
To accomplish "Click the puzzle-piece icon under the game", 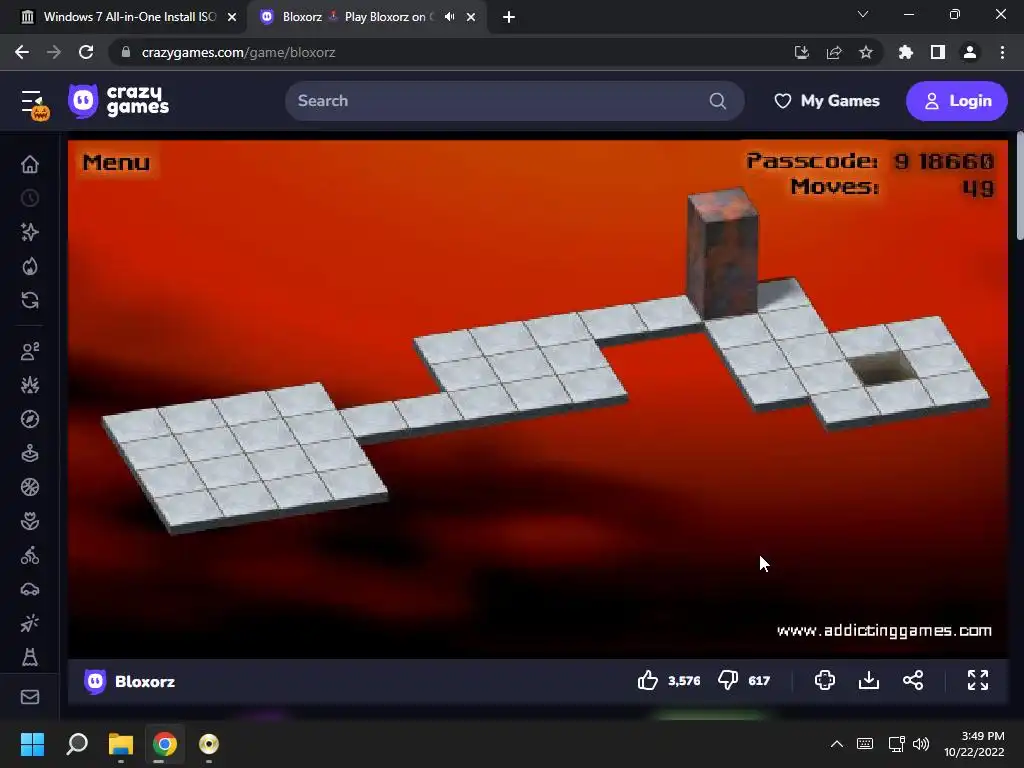I will tap(825, 680).
